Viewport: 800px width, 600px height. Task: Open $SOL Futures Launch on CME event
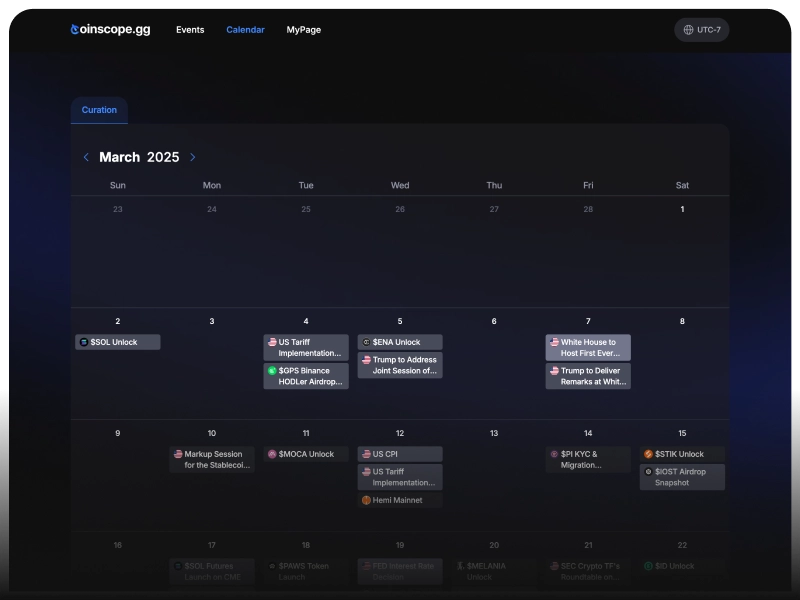[x=212, y=571]
